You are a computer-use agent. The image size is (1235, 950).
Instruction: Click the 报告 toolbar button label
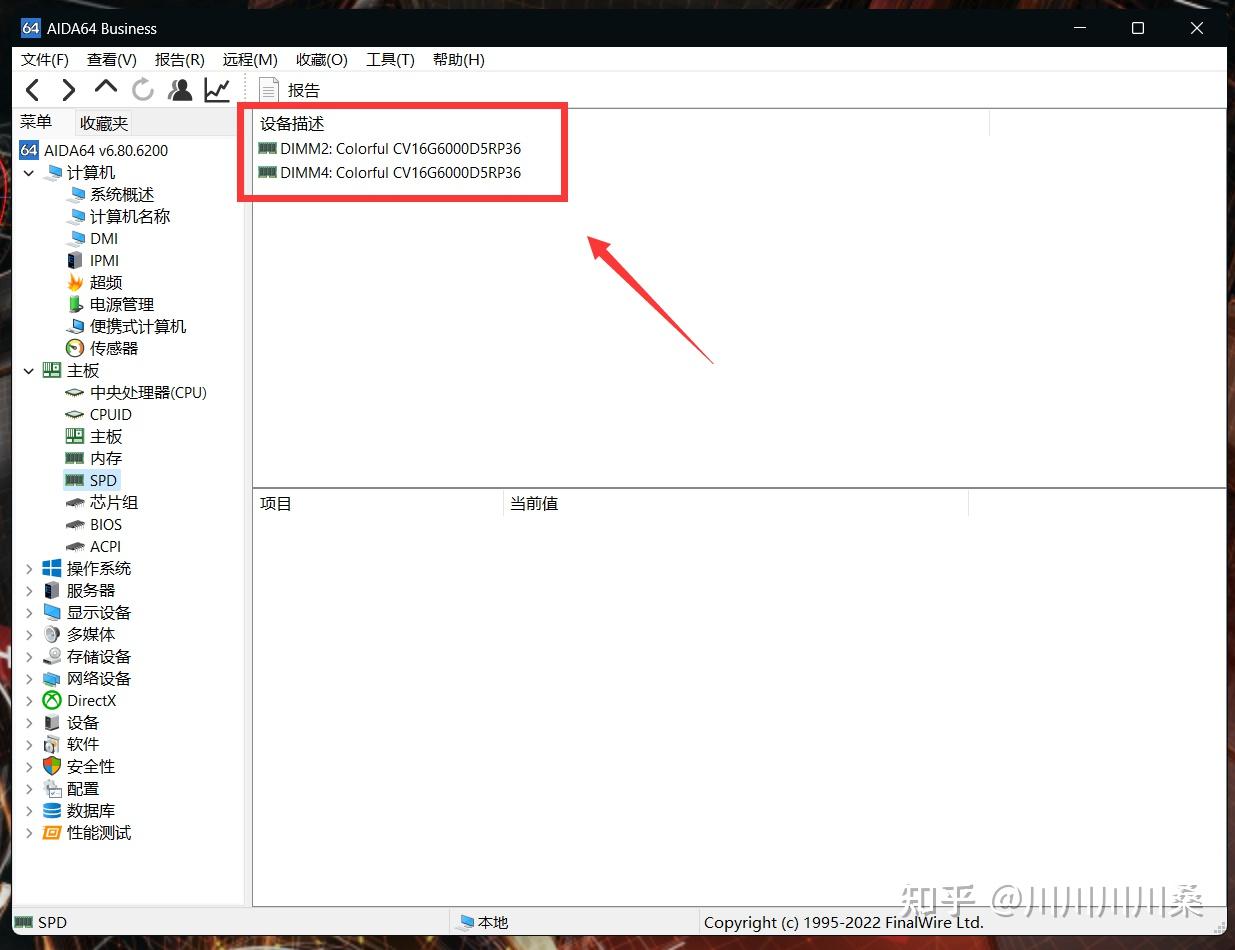[304, 90]
